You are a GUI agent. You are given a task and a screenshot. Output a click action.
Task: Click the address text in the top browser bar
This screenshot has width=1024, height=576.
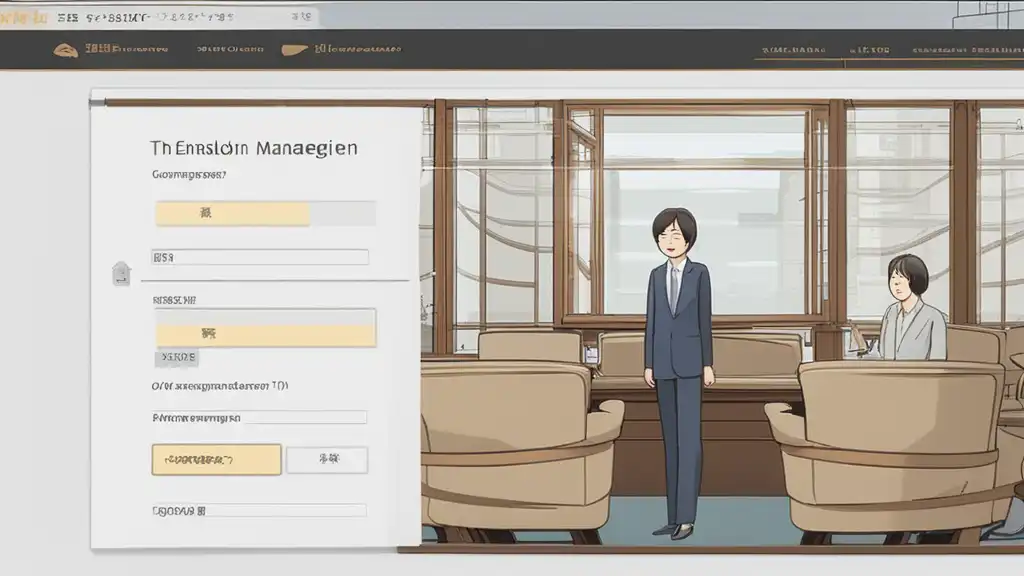click(x=146, y=18)
